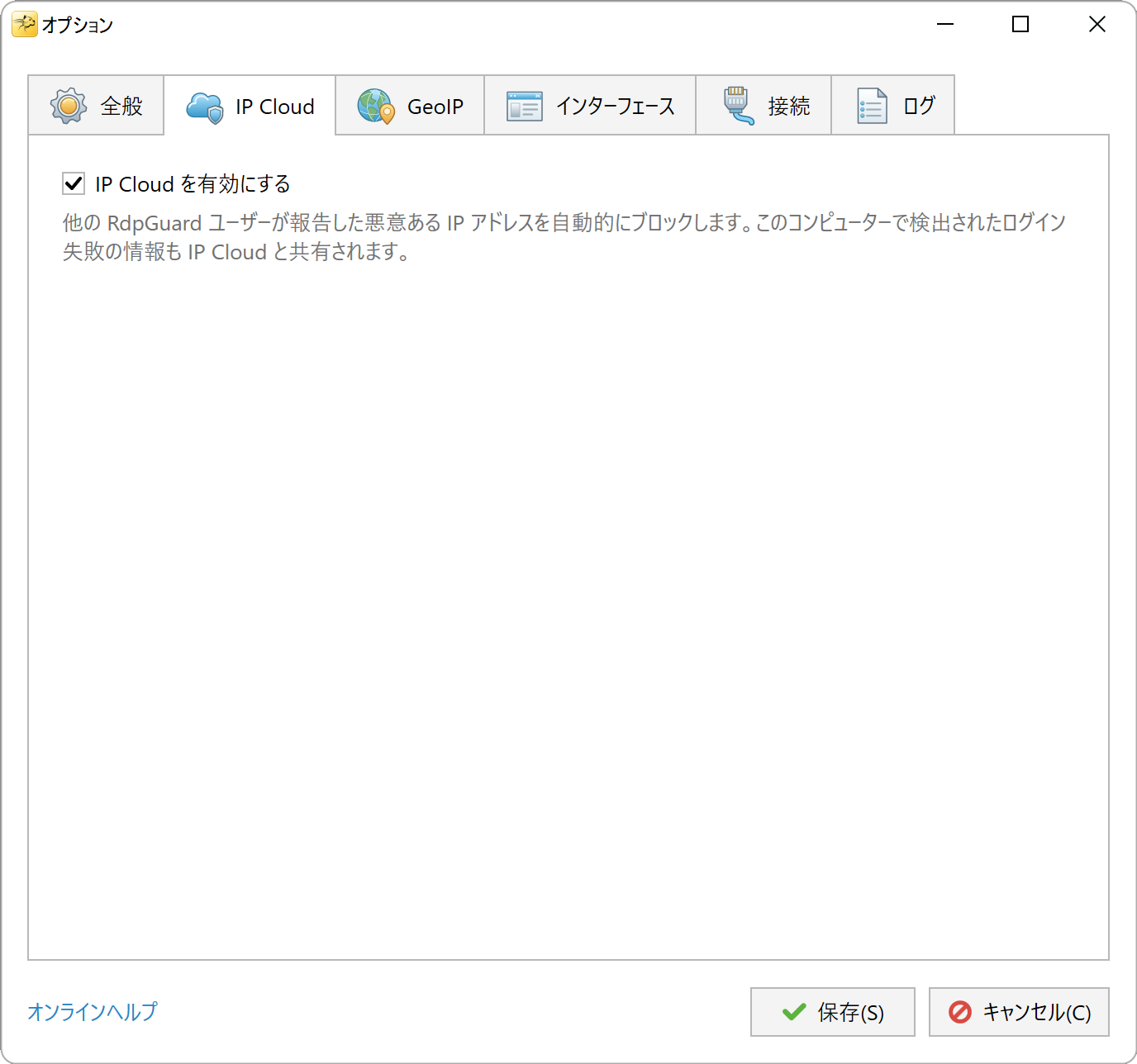Click the description starting with 他の RdpGuard ユーザー
Viewport: 1137px width, 1064px height.
click(x=564, y=237)
